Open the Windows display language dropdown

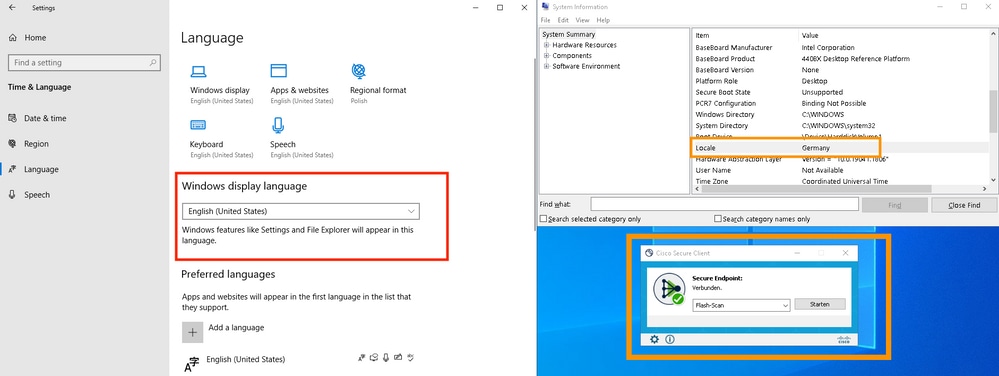pos(301,211)
